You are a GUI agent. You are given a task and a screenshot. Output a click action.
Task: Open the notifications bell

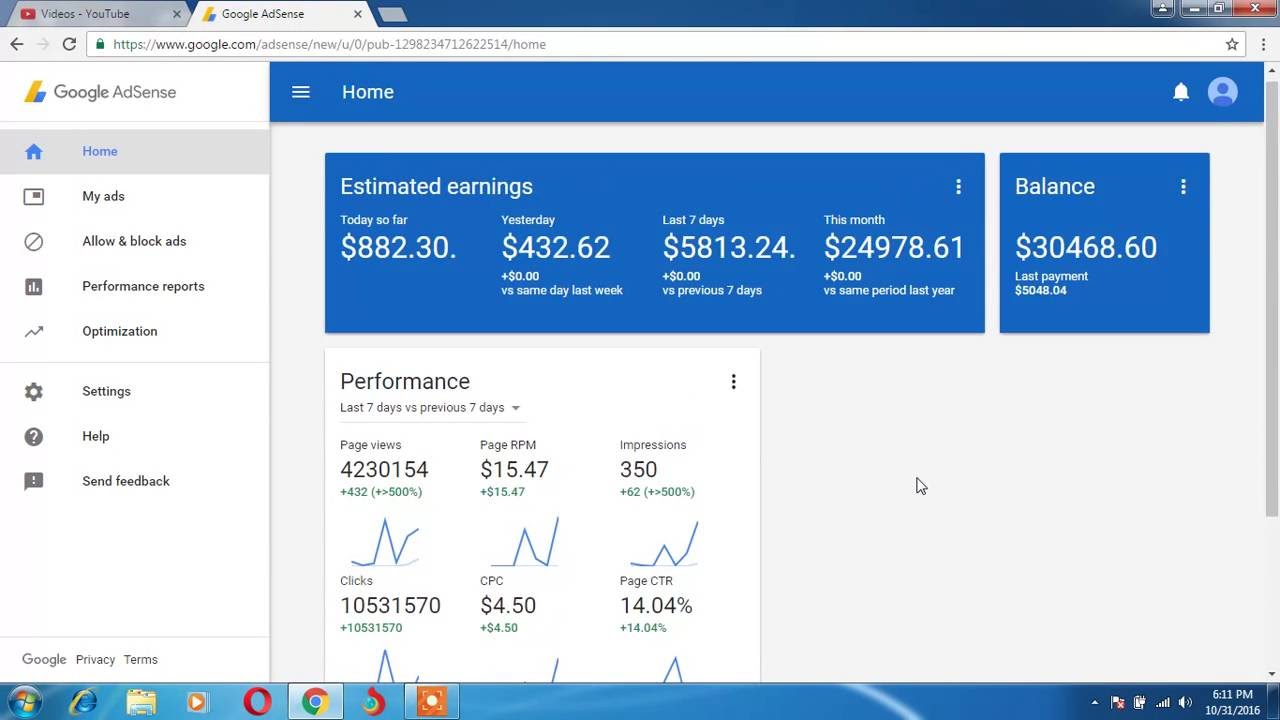click(x=1181, y=91)
